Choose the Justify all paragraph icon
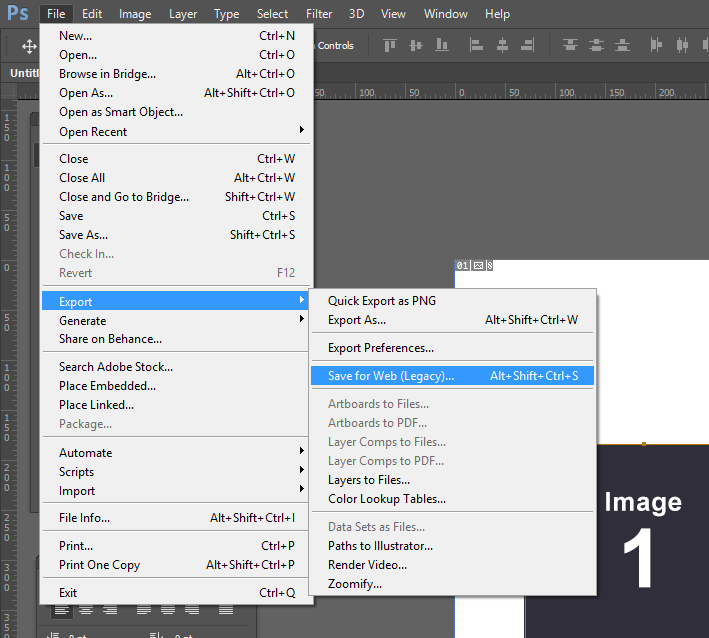The image size is (709, 638). 226,610
